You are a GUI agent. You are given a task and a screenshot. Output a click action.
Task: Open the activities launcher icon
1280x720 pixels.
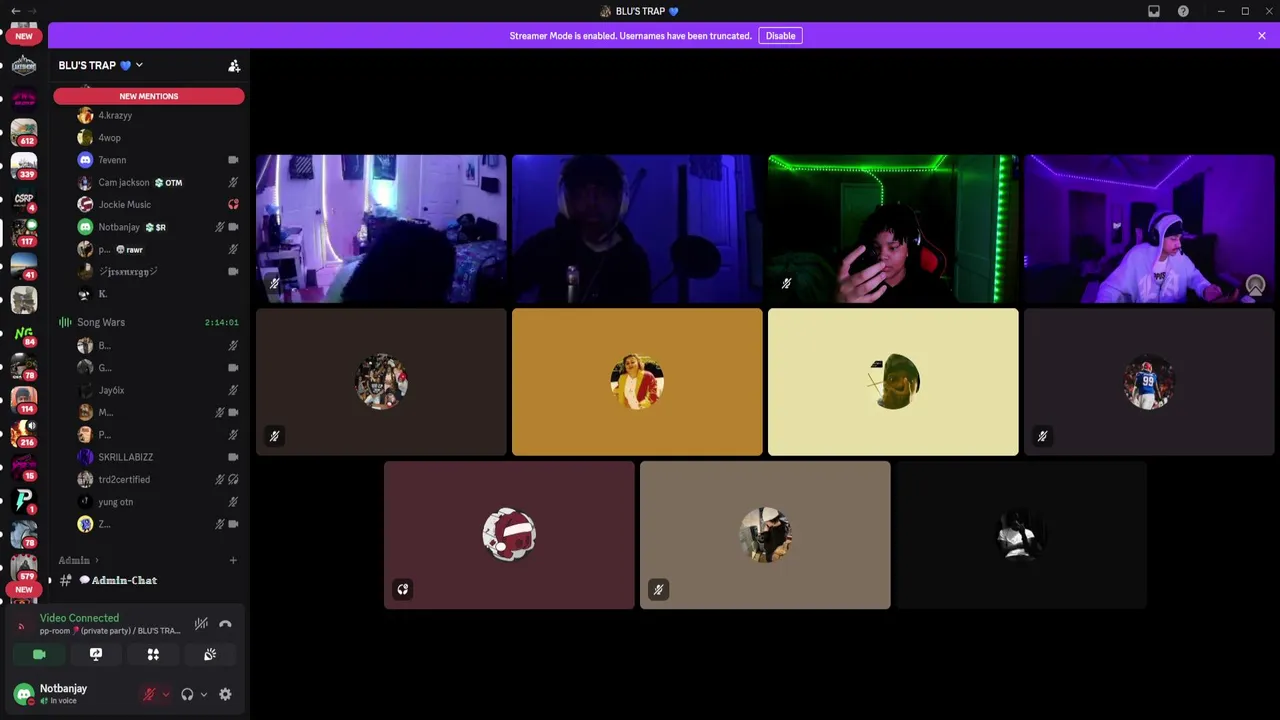[x=153, y=654]
